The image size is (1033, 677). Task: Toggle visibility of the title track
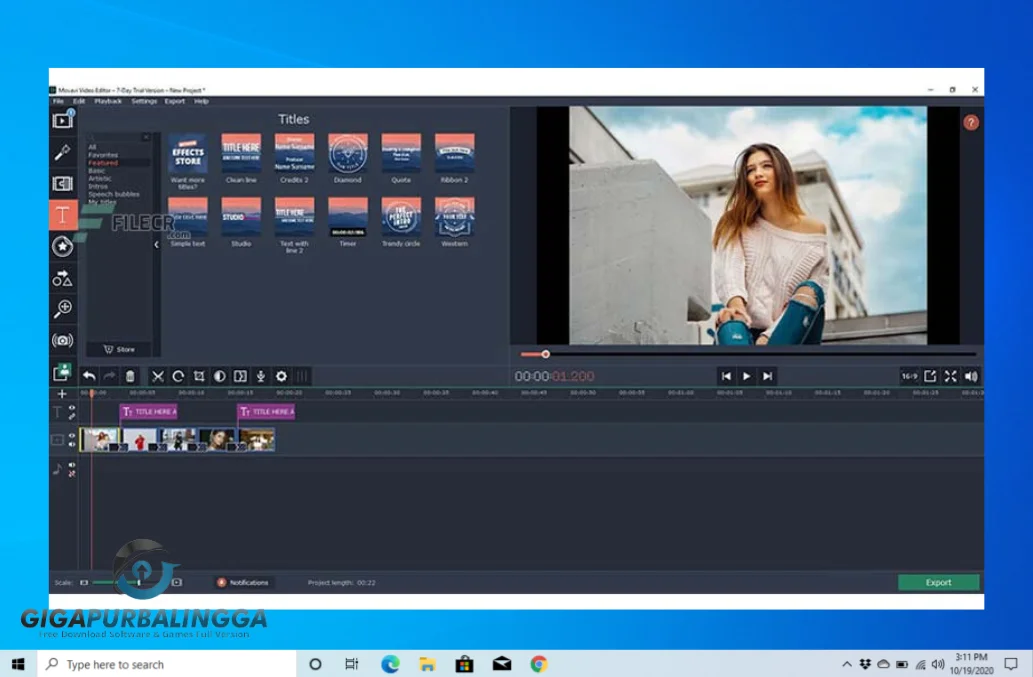point(72,408)
